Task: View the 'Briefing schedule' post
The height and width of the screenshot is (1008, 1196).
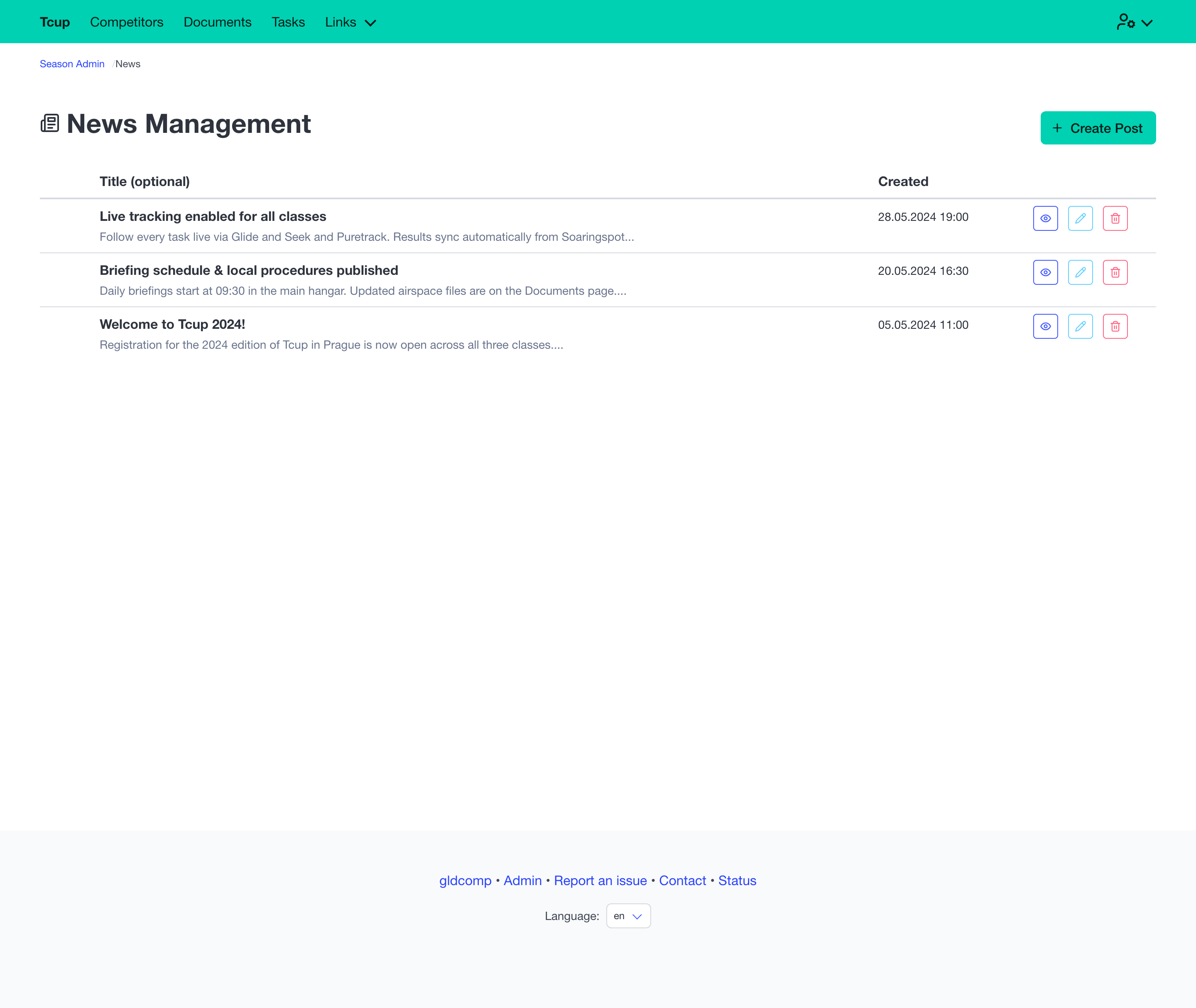Action: tap(1045, 272)
